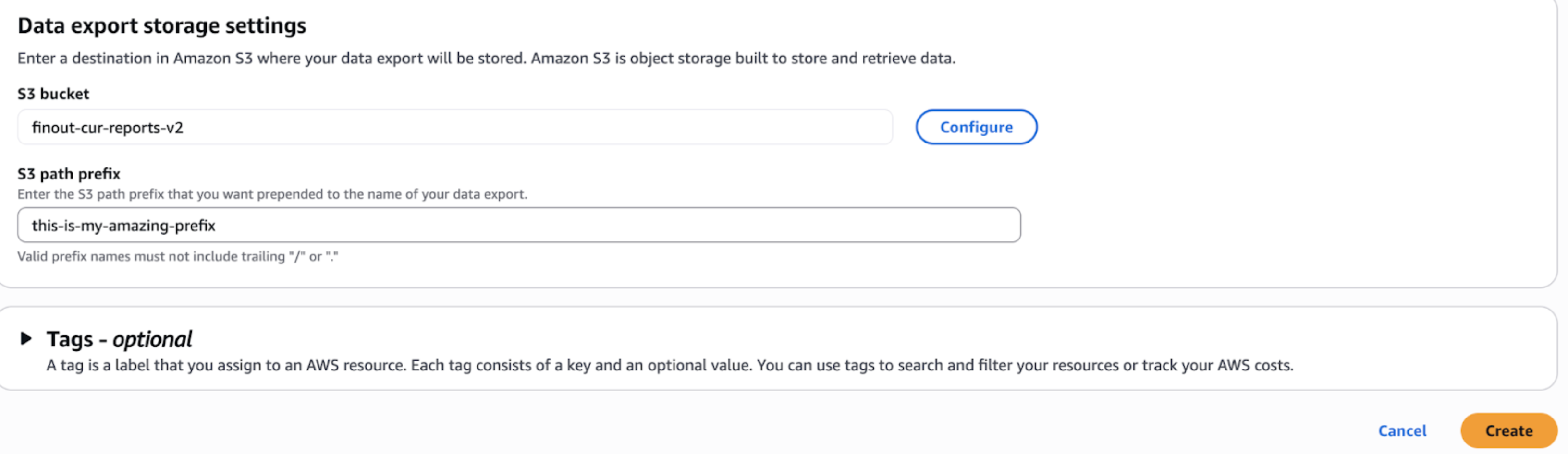This screenshot has height=454, width=1568.
Task: Click the Amazon S3 destination description text
Action: [x=486, y=59]
